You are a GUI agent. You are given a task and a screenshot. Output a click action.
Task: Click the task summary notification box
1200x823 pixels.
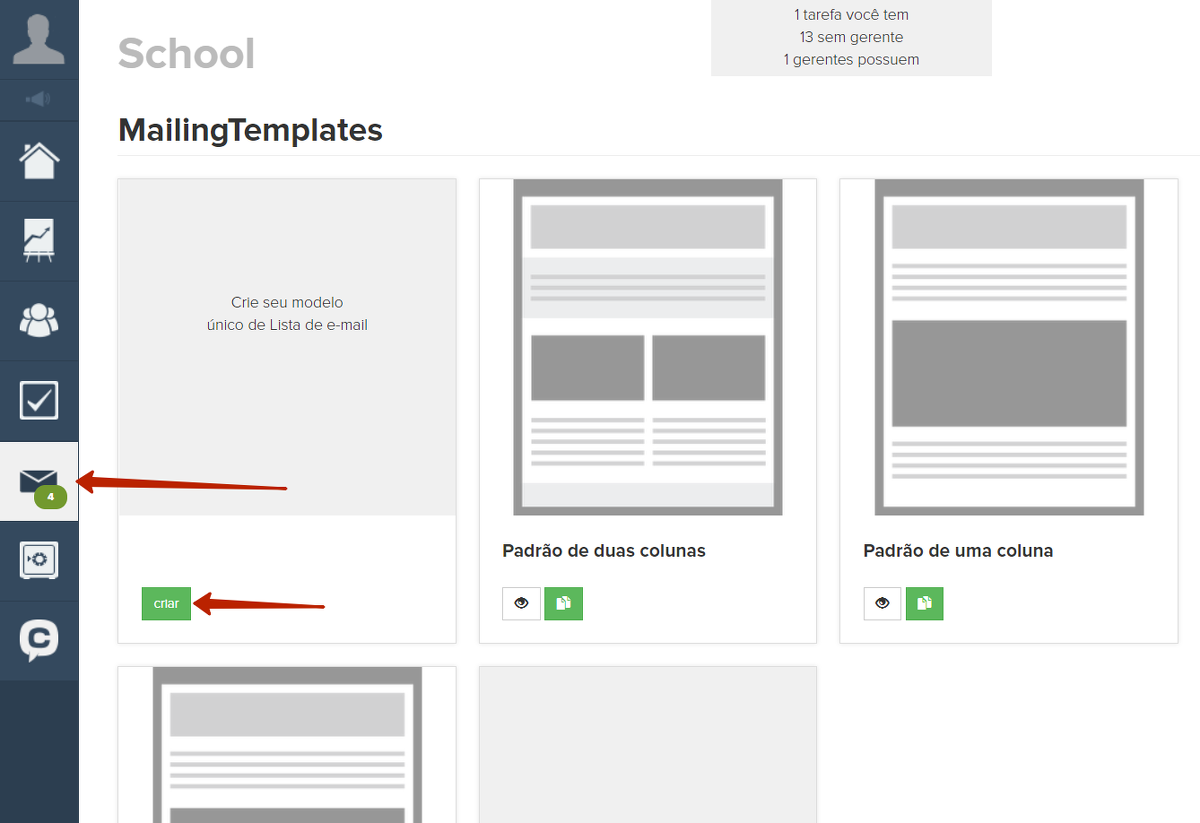click(x=851, y=38)
